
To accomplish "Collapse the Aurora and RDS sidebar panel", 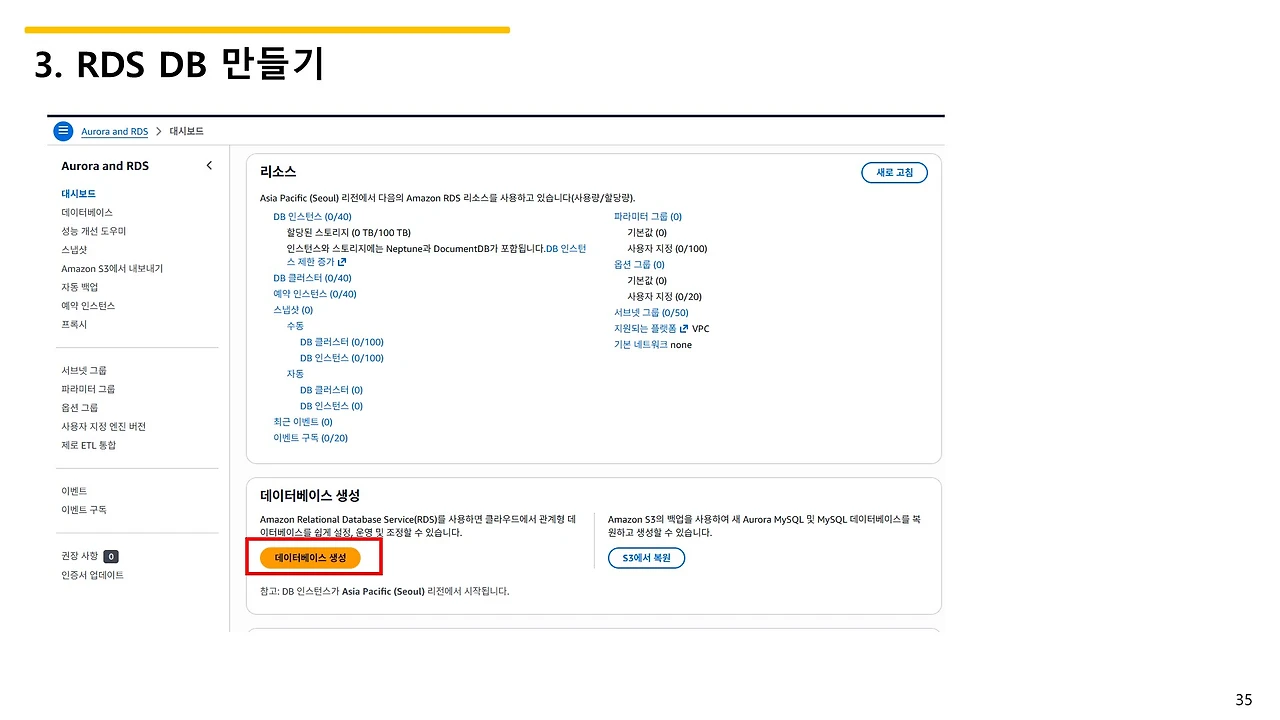I will [209, 165].
